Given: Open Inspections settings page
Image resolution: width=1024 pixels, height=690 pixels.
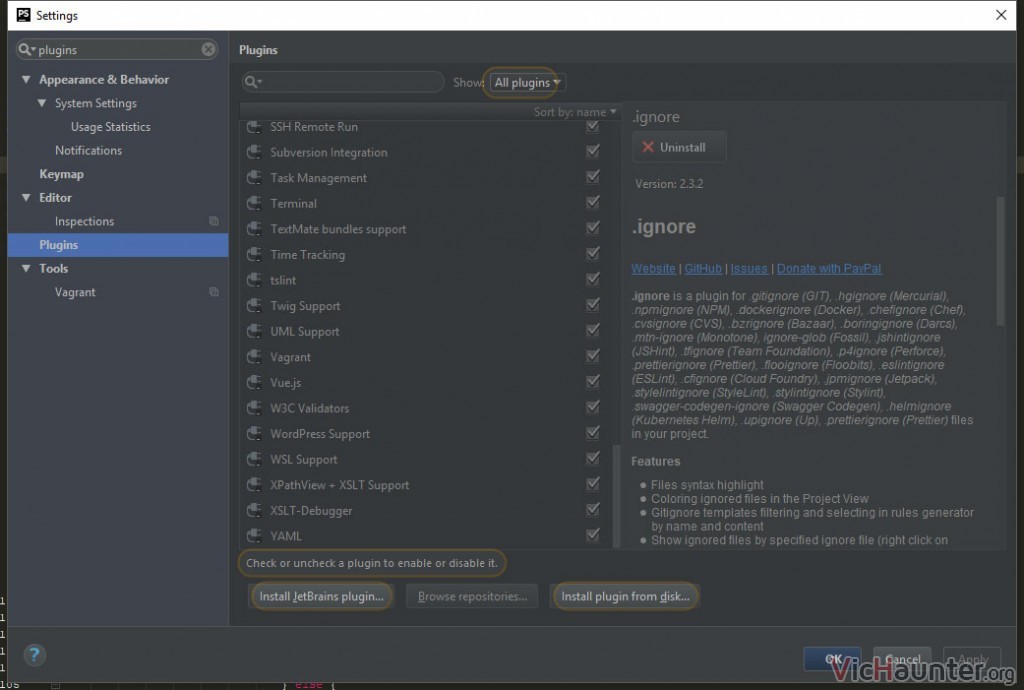Looking at the screenshot, I should point(84,221).
